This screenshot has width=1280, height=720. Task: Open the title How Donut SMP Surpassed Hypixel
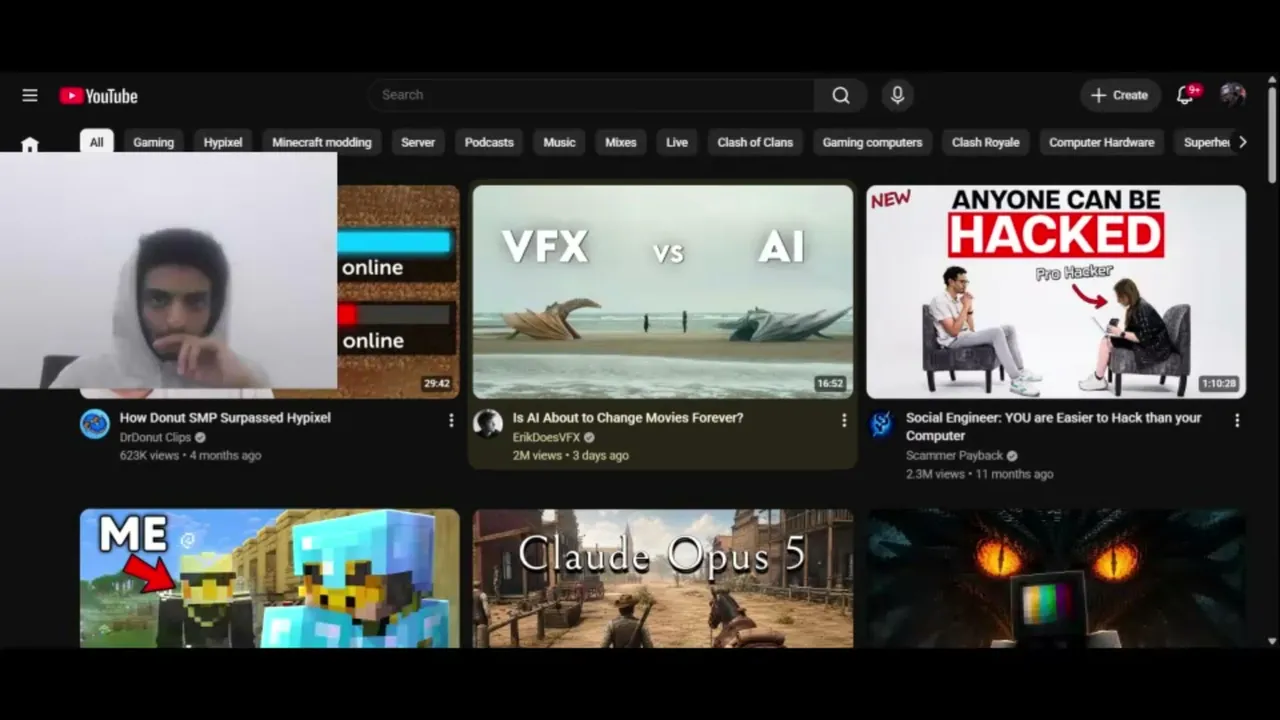coord(225,418)
